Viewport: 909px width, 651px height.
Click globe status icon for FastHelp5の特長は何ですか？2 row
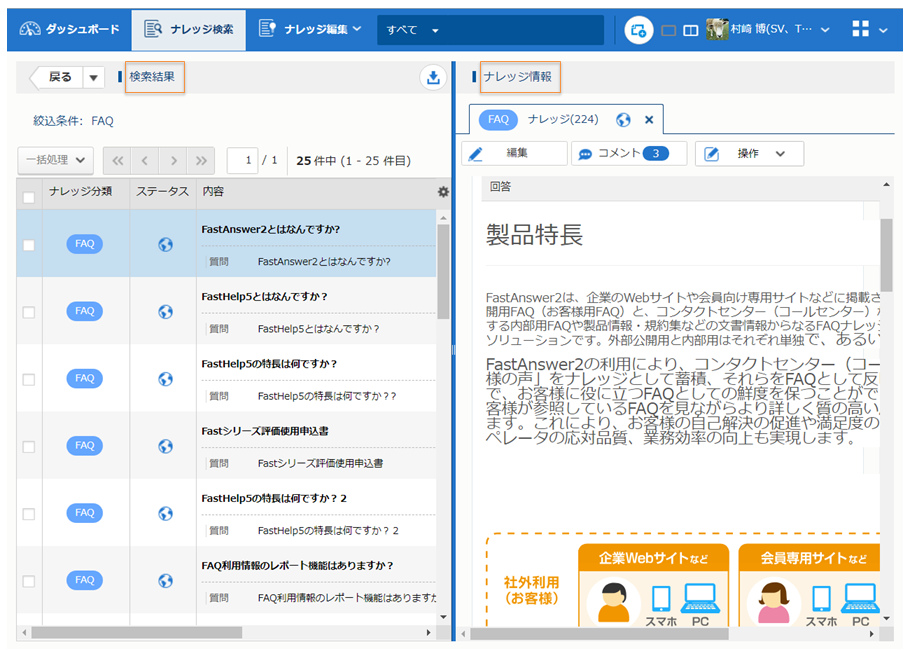[x=165, y=514]
